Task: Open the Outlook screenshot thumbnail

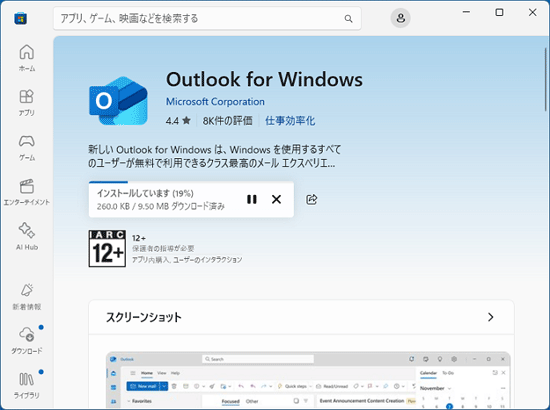Action: click(x=308, y=380)
